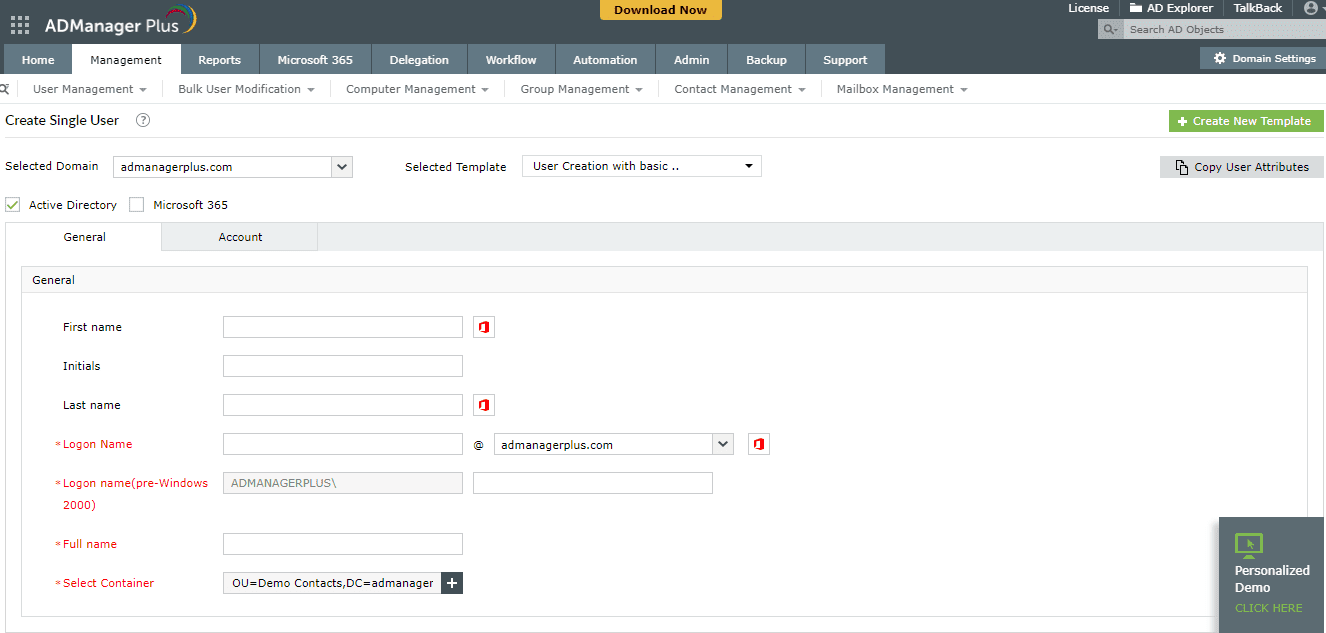
Task: Open the help question mark icon
Action: pos(143,120)
